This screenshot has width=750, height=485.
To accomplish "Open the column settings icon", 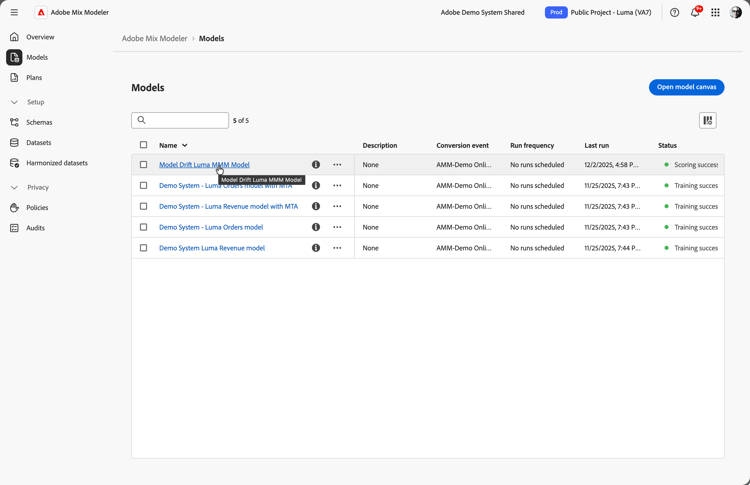I will click(707, 121).
